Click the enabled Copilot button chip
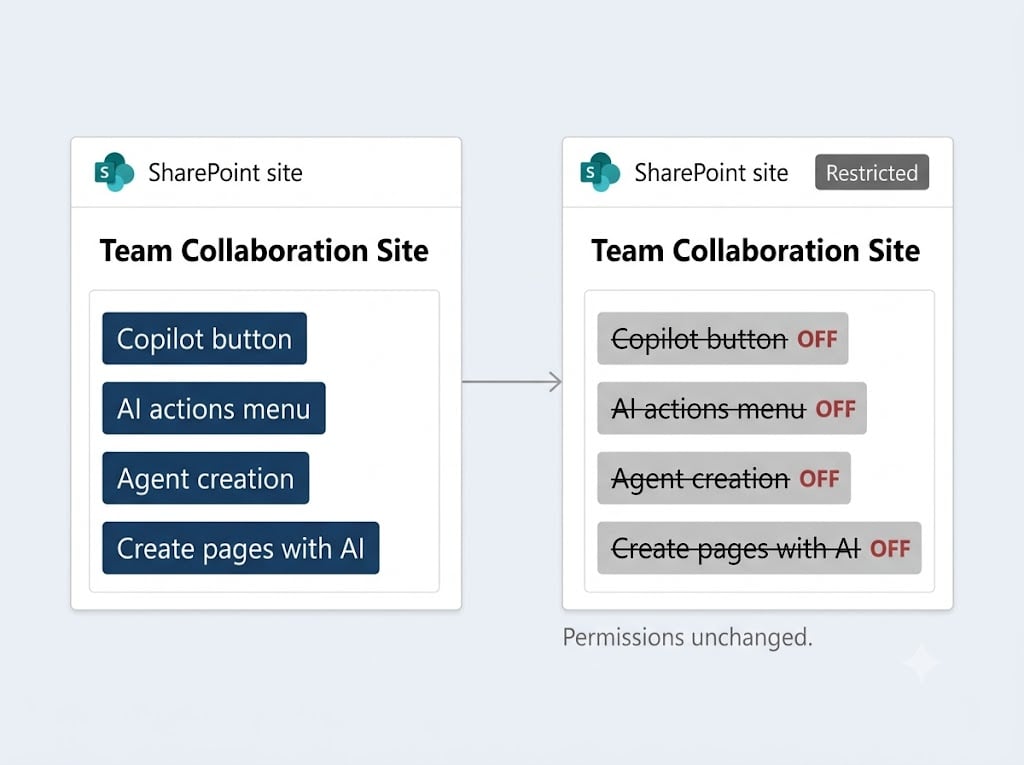Screen dimensions: 1024x765 point(204,338)
